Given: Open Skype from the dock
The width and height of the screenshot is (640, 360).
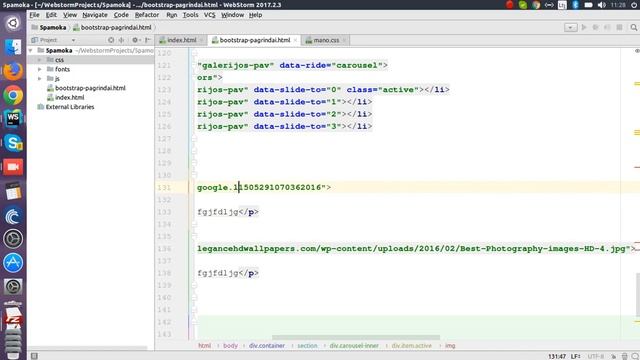Looking at the screenshot, I should 13,143.
